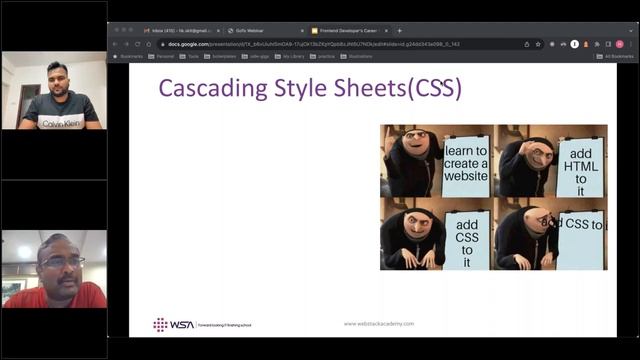This screenshot has height=360, width=640.
Task: Open the Illustrations bookmarks folder
Action: 356,56
